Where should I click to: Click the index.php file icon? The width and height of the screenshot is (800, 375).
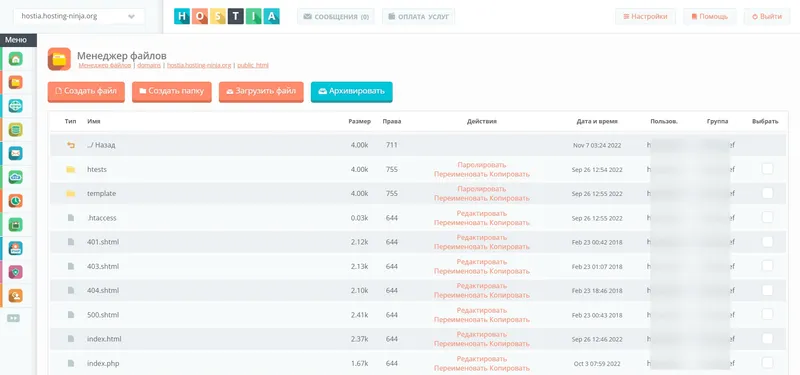(x=71, y=363)
